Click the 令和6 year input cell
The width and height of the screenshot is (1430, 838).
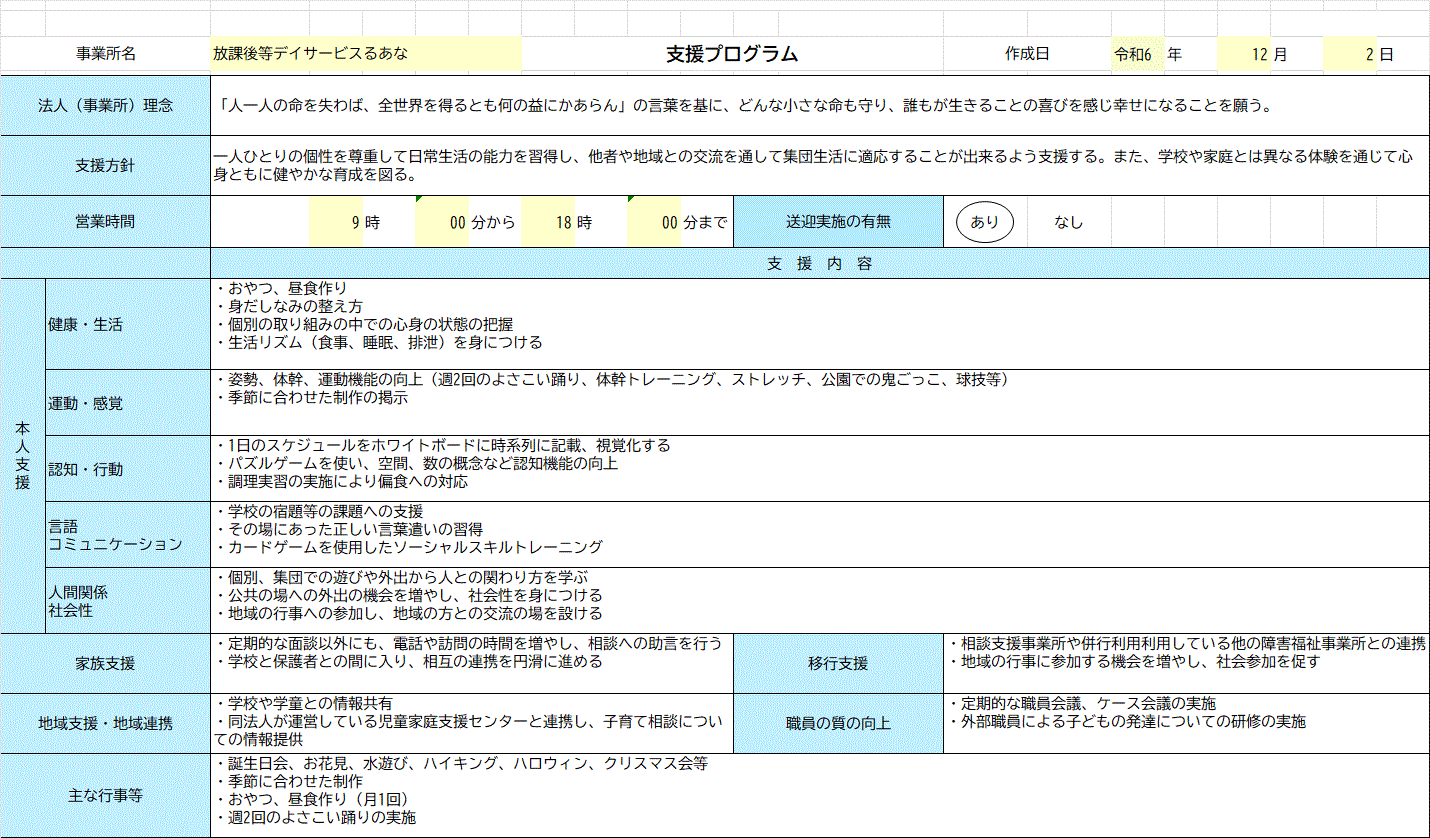coord(1139,55)
